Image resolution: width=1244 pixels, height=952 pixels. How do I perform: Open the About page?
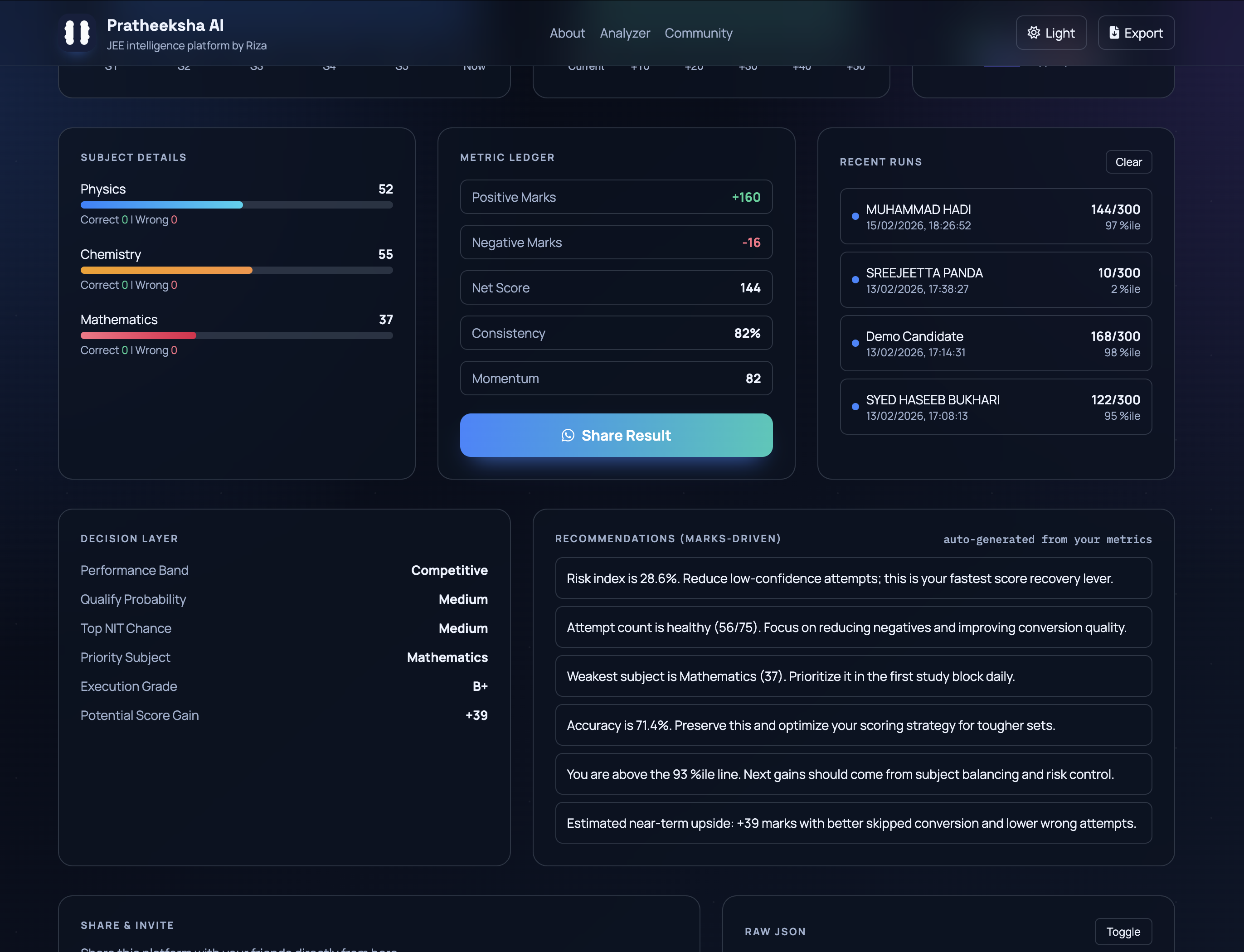coord(567,33)
